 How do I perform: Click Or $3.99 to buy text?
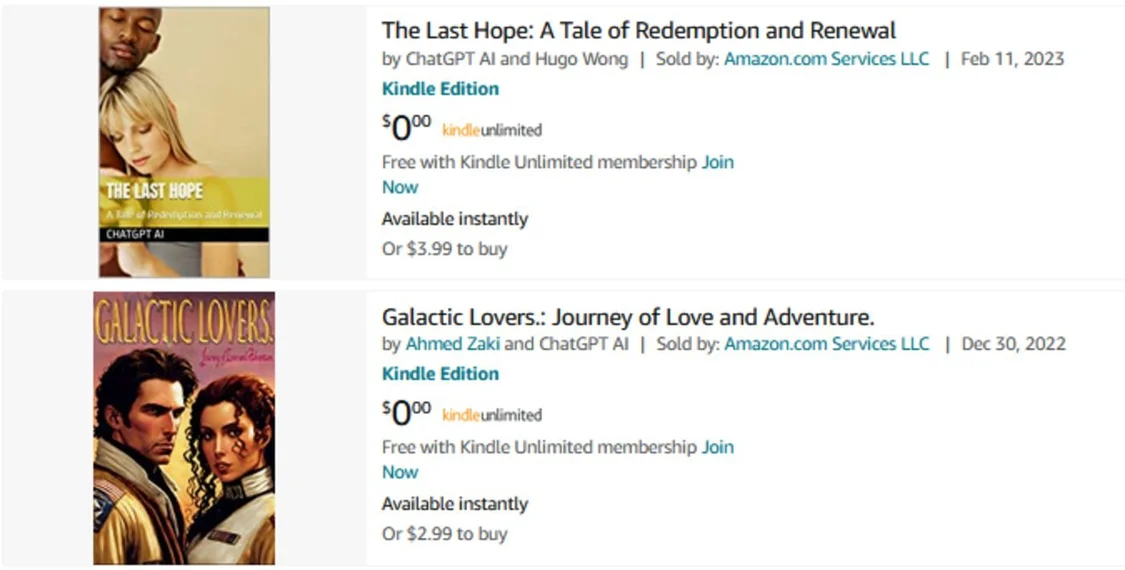click(x=444, y=249)
